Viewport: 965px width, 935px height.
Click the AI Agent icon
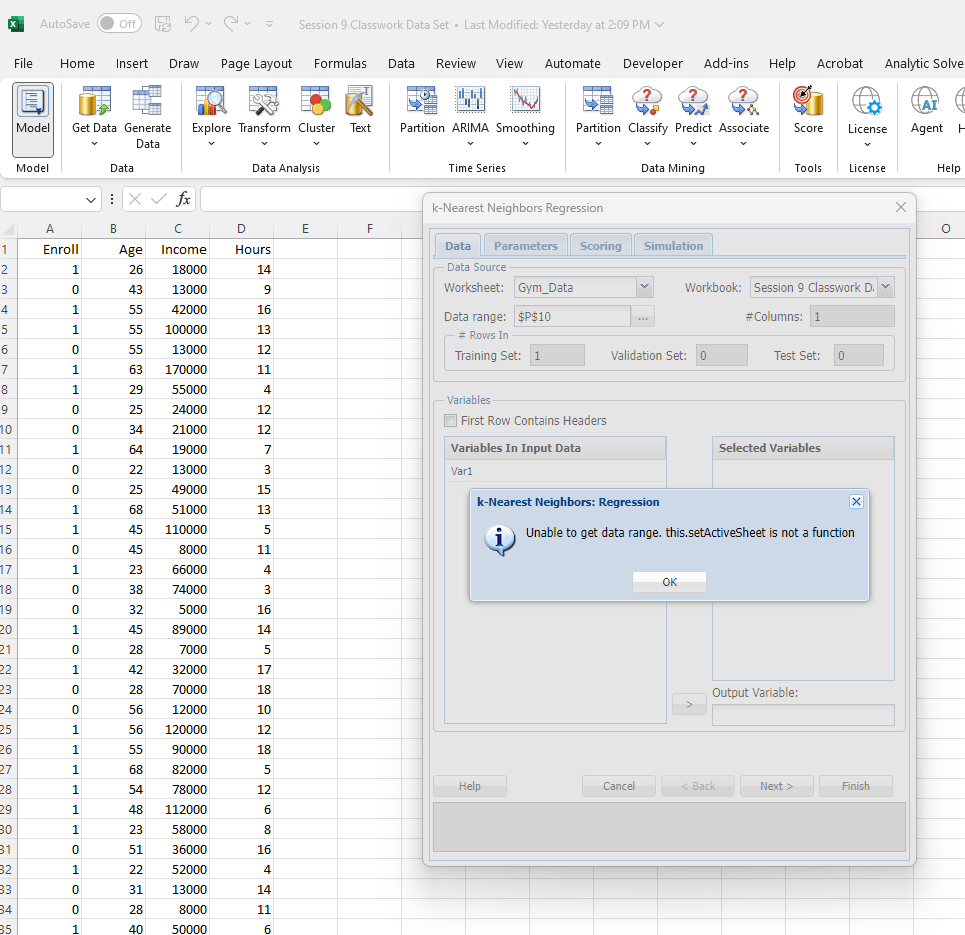[926, 111]
